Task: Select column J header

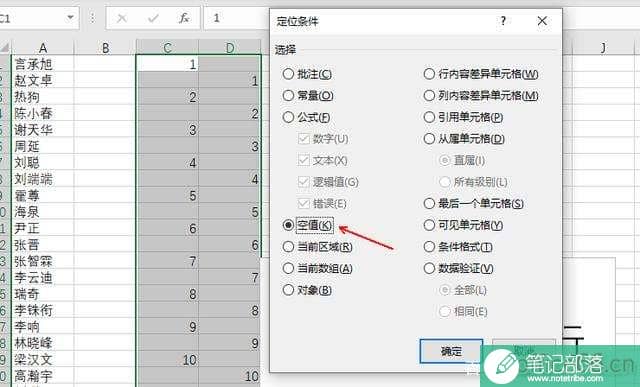Action: [602, 47]
